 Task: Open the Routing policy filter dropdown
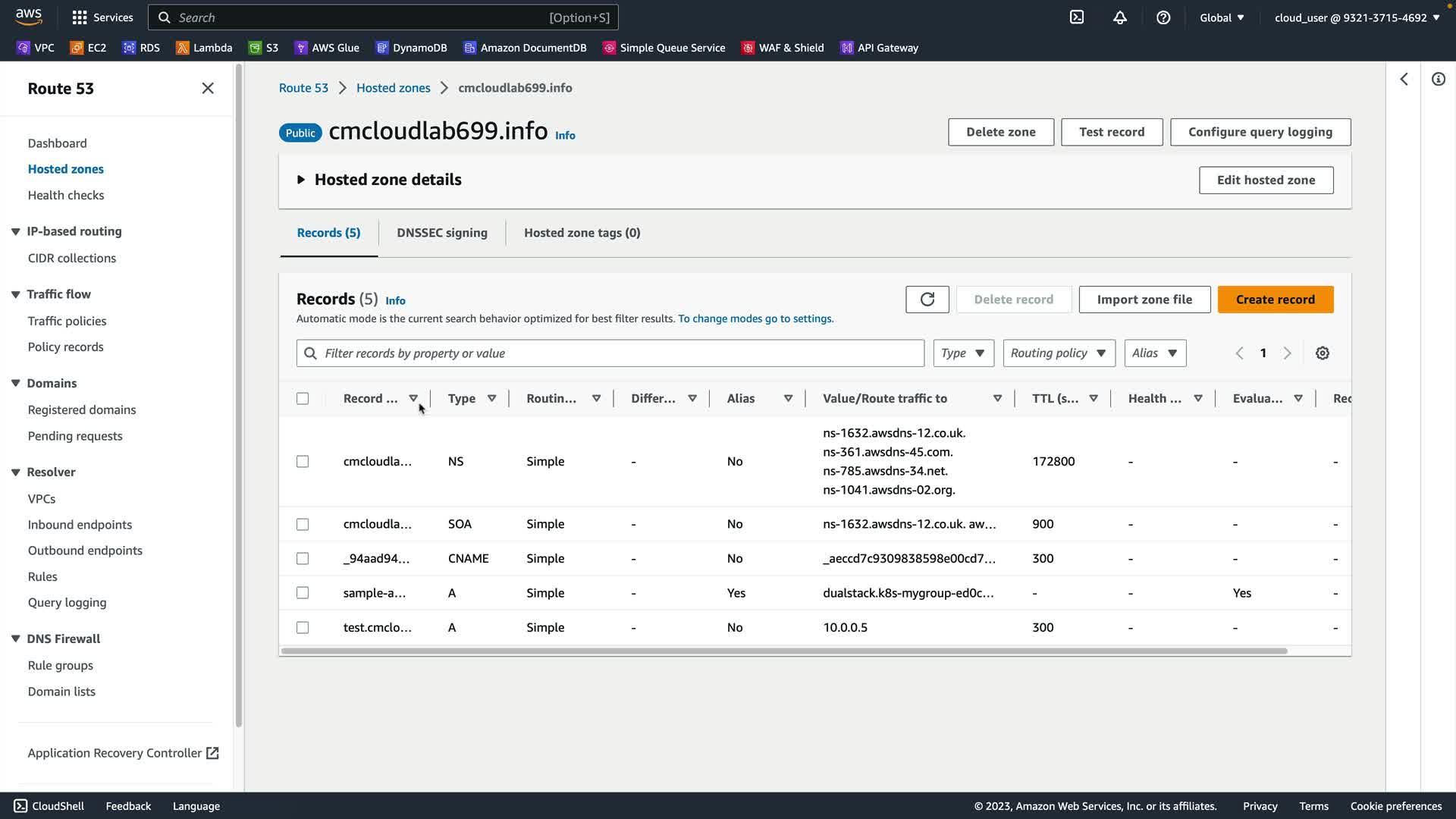1059,353
